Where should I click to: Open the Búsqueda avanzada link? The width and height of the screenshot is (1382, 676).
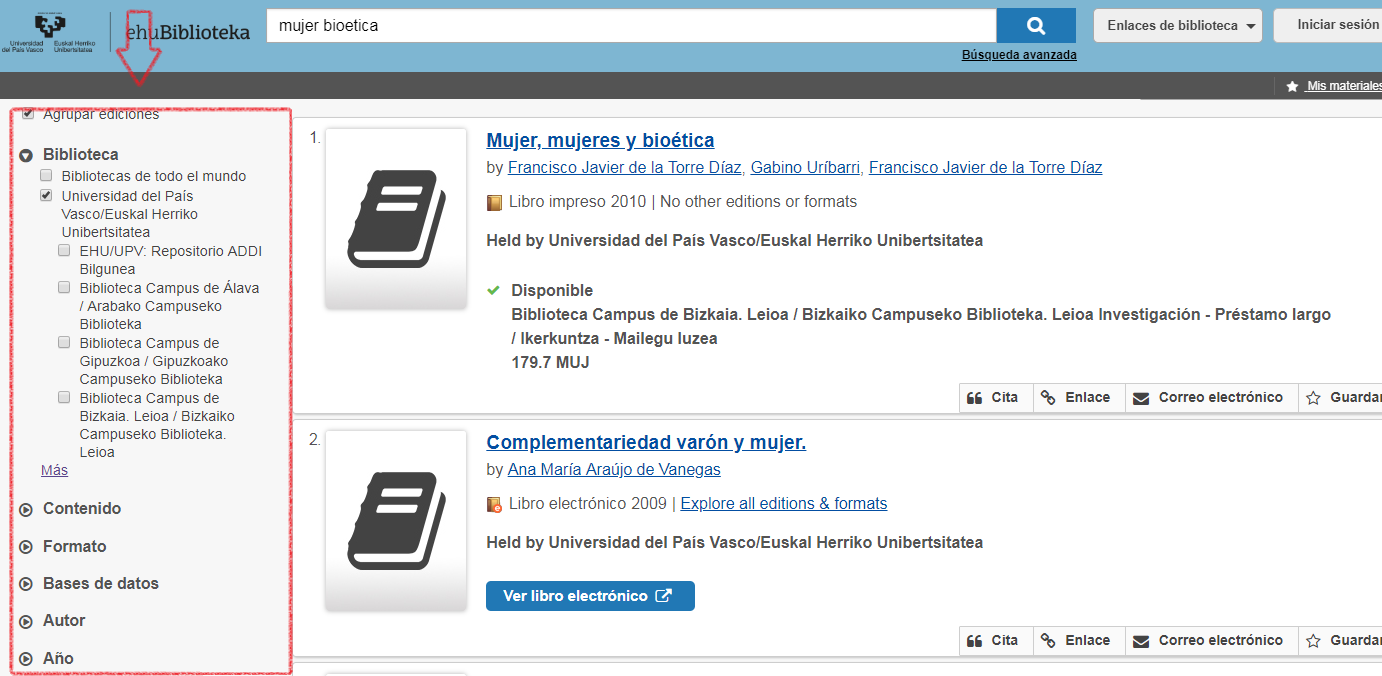[x=1019, y=55]
